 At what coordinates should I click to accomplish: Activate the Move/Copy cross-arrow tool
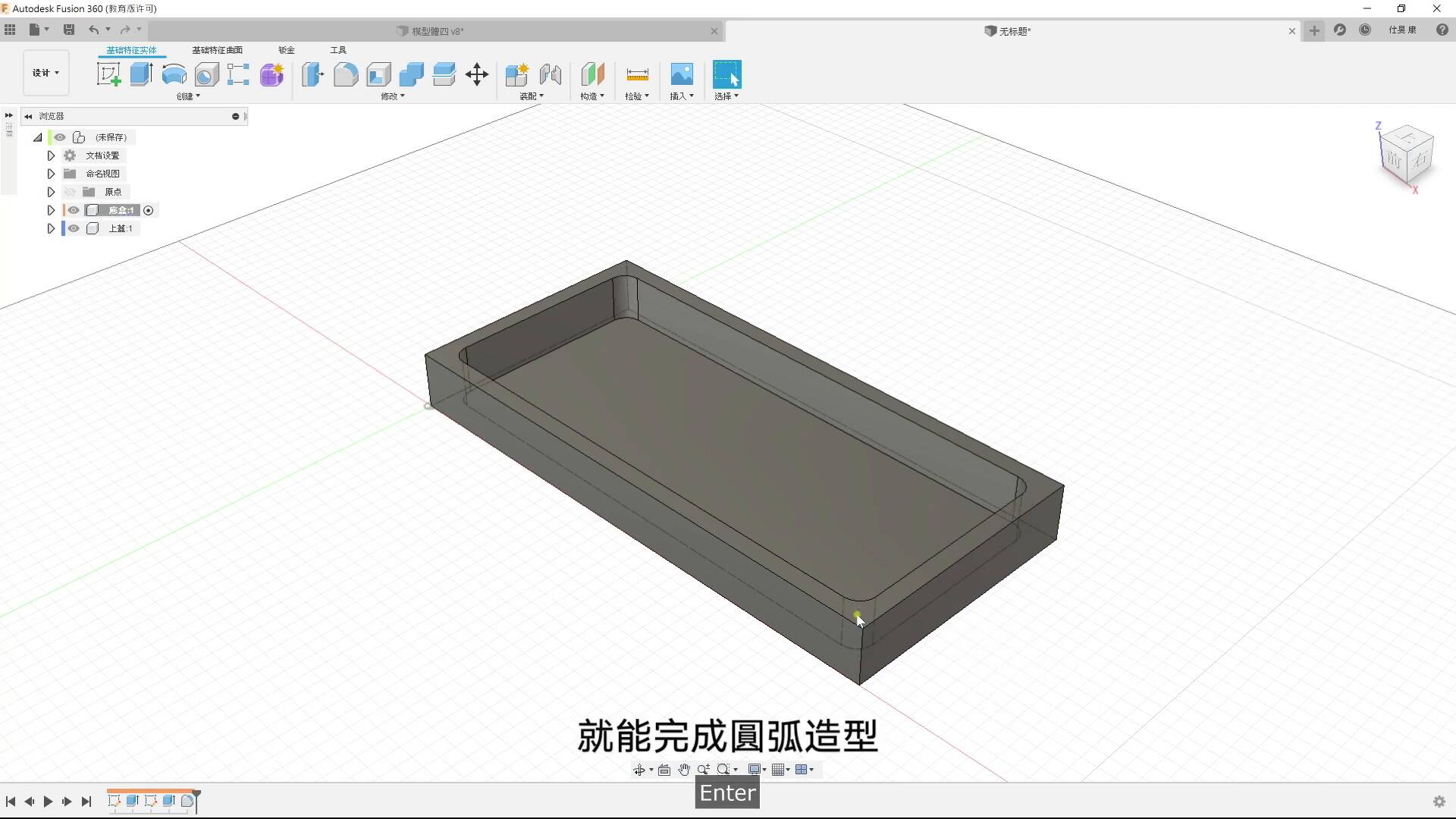click(477, 74)
